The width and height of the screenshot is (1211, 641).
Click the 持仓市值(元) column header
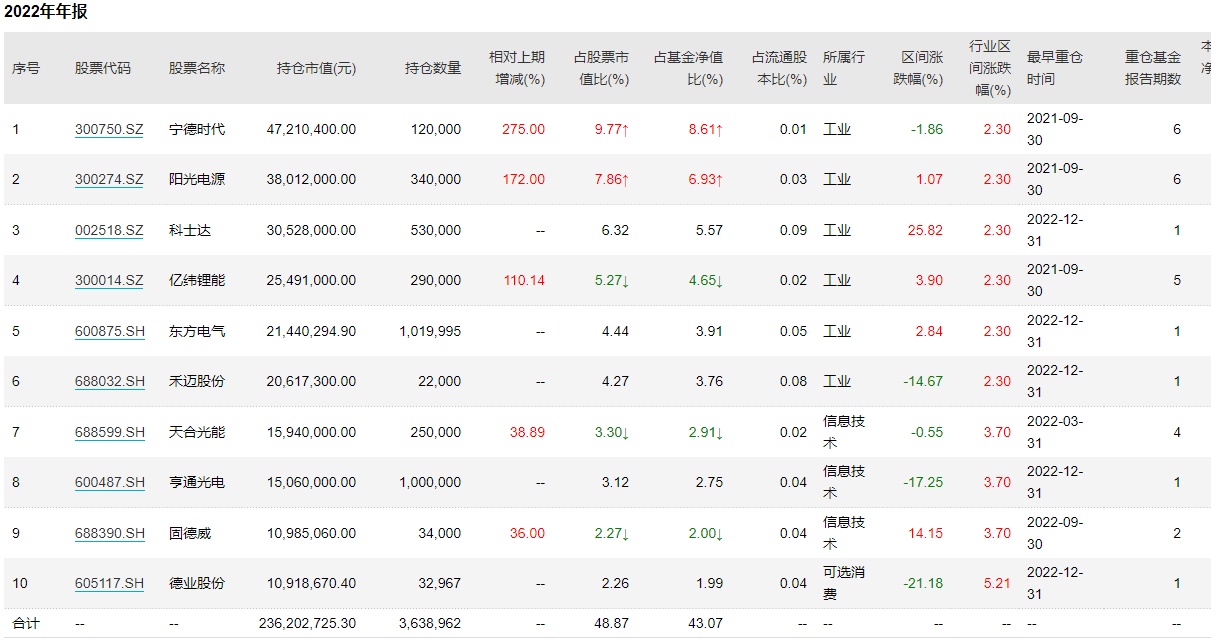click(x=316, y=68)
